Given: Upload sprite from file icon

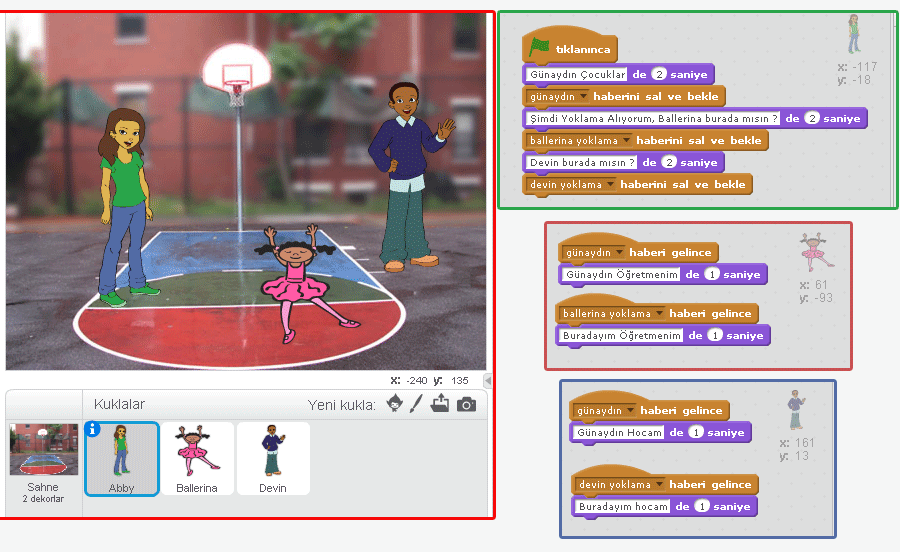Looking at the screenshot, I should click(x=440, y=403).
